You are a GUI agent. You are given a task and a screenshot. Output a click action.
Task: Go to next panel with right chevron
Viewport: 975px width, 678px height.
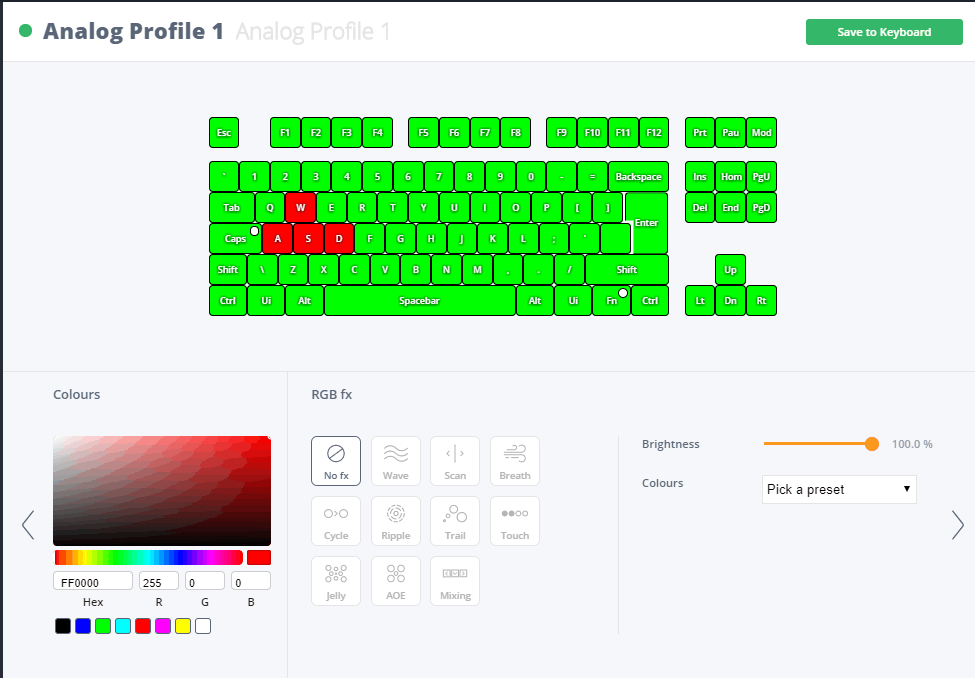(x=958, y=525)
